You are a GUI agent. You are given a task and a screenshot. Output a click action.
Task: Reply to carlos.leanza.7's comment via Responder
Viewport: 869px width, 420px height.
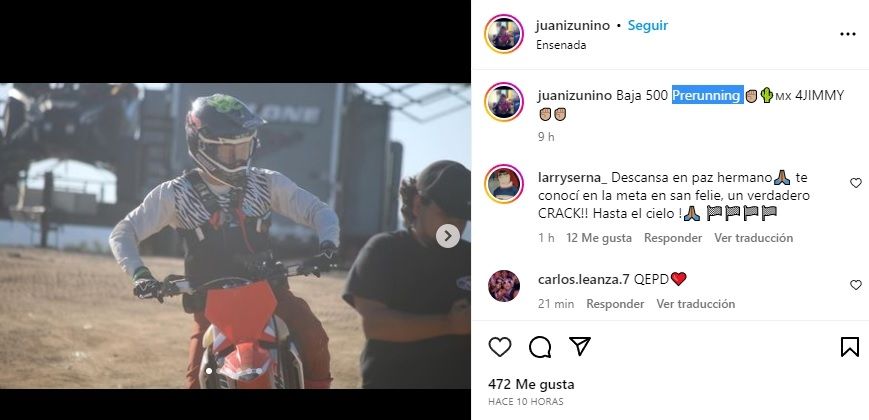click(615, 304)
